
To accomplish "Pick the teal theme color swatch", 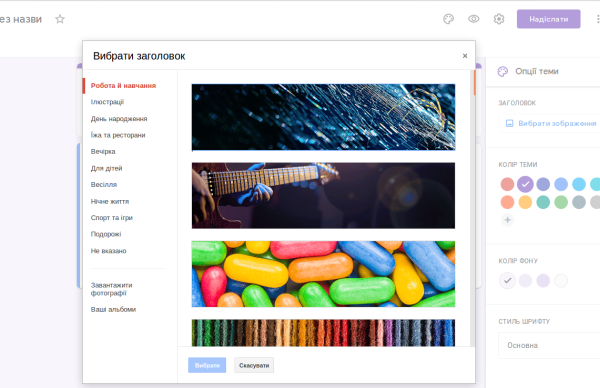I will [x=543, y=202].
